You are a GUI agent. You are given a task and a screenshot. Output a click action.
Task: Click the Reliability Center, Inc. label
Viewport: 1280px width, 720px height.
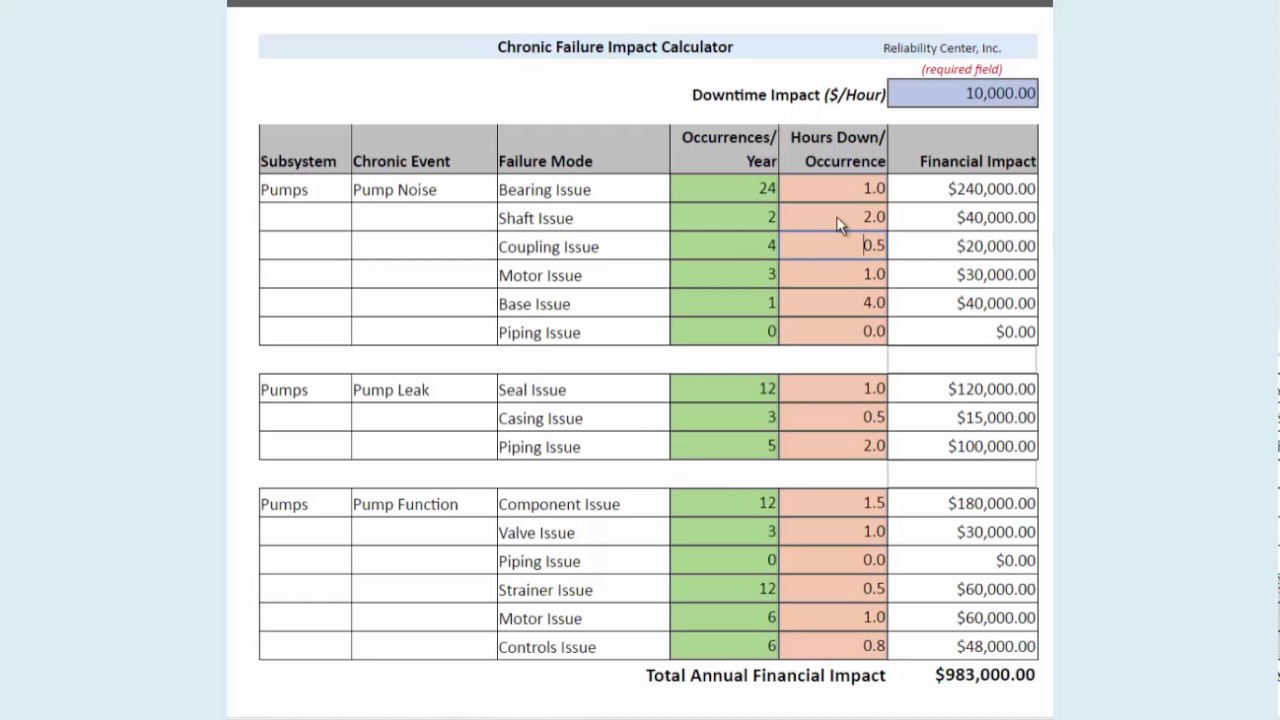(942, 48)
